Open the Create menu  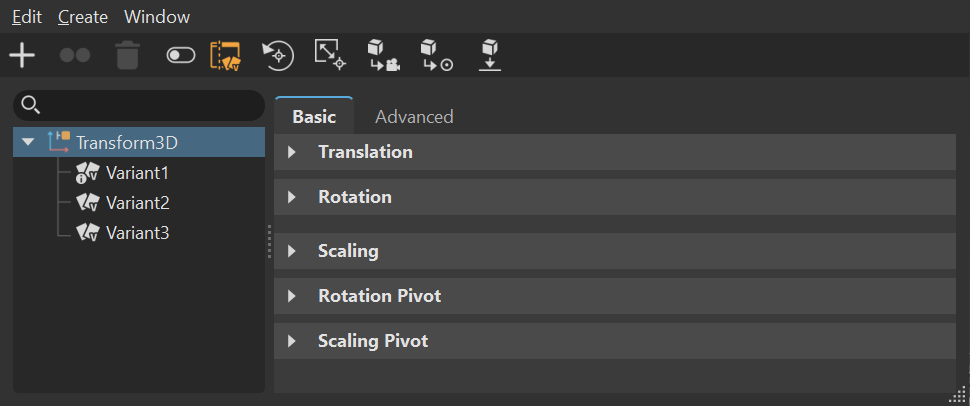[81, 17]
